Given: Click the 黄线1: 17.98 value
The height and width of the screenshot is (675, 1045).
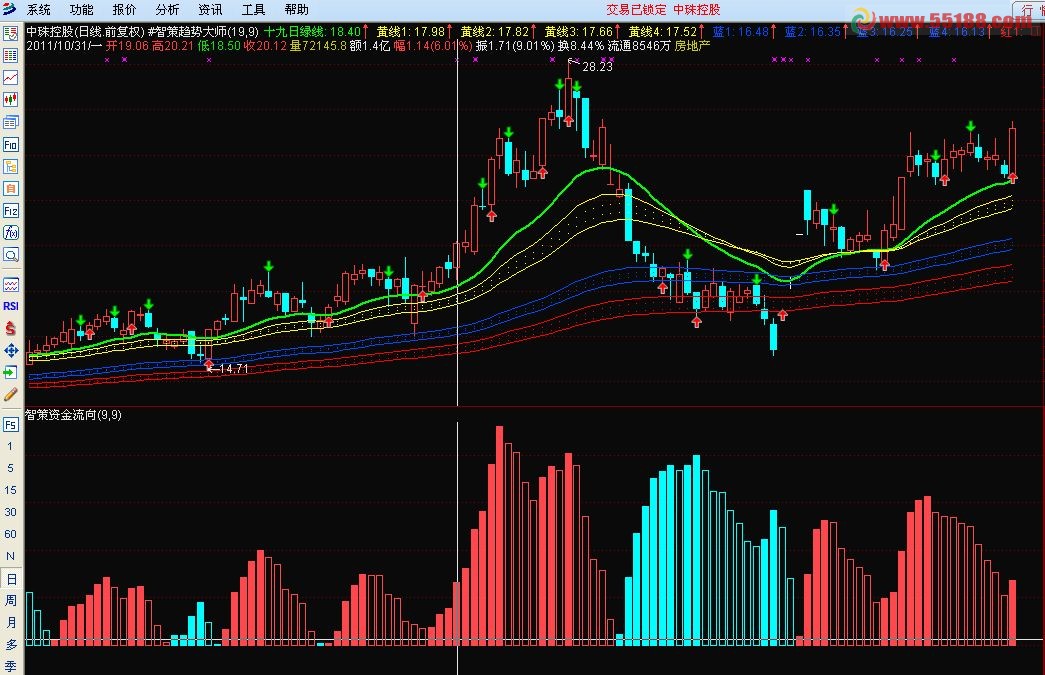Looking at the screenshot, I should (411, 31).
